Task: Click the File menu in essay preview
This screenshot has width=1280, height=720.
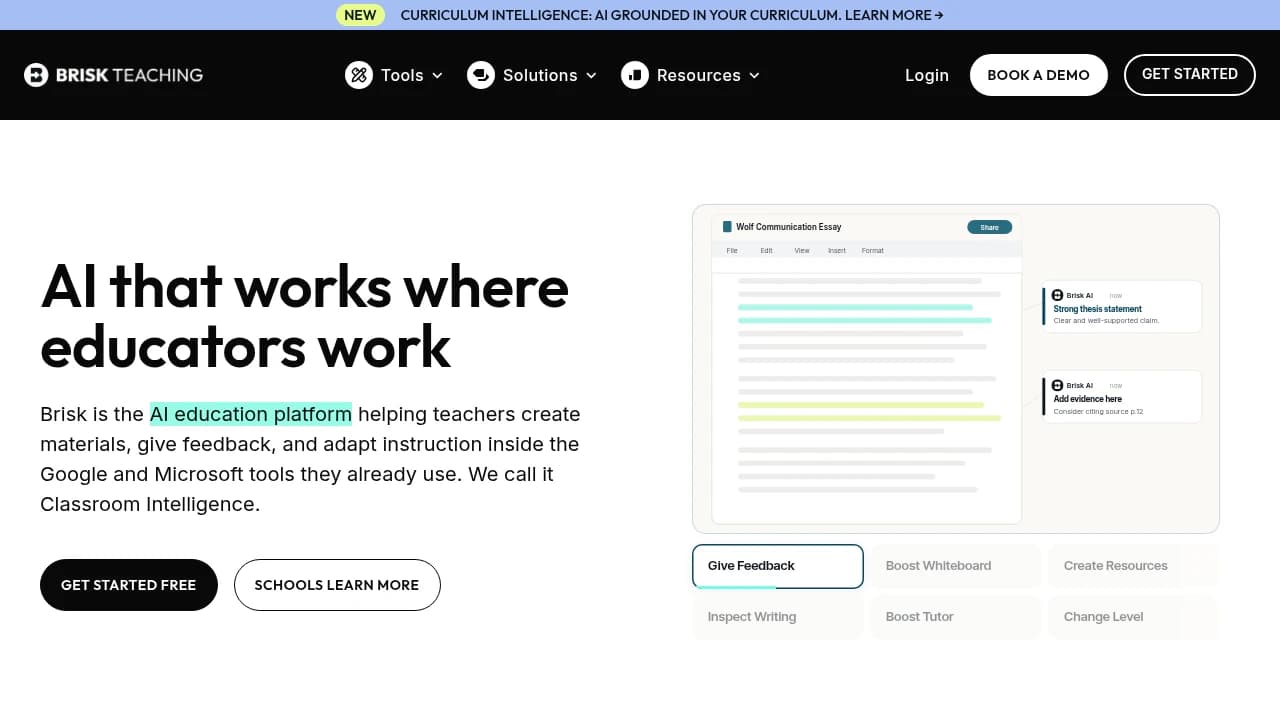Action: 732,251
